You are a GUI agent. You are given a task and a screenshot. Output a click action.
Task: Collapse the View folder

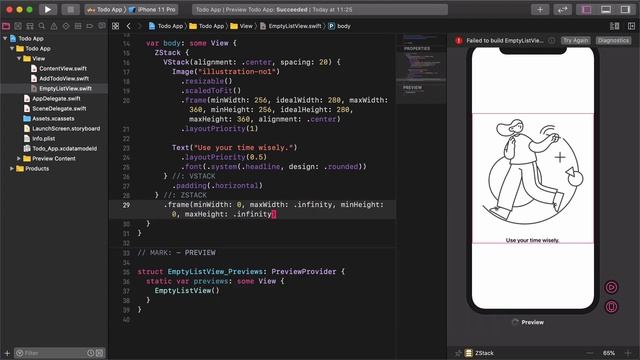19,58
